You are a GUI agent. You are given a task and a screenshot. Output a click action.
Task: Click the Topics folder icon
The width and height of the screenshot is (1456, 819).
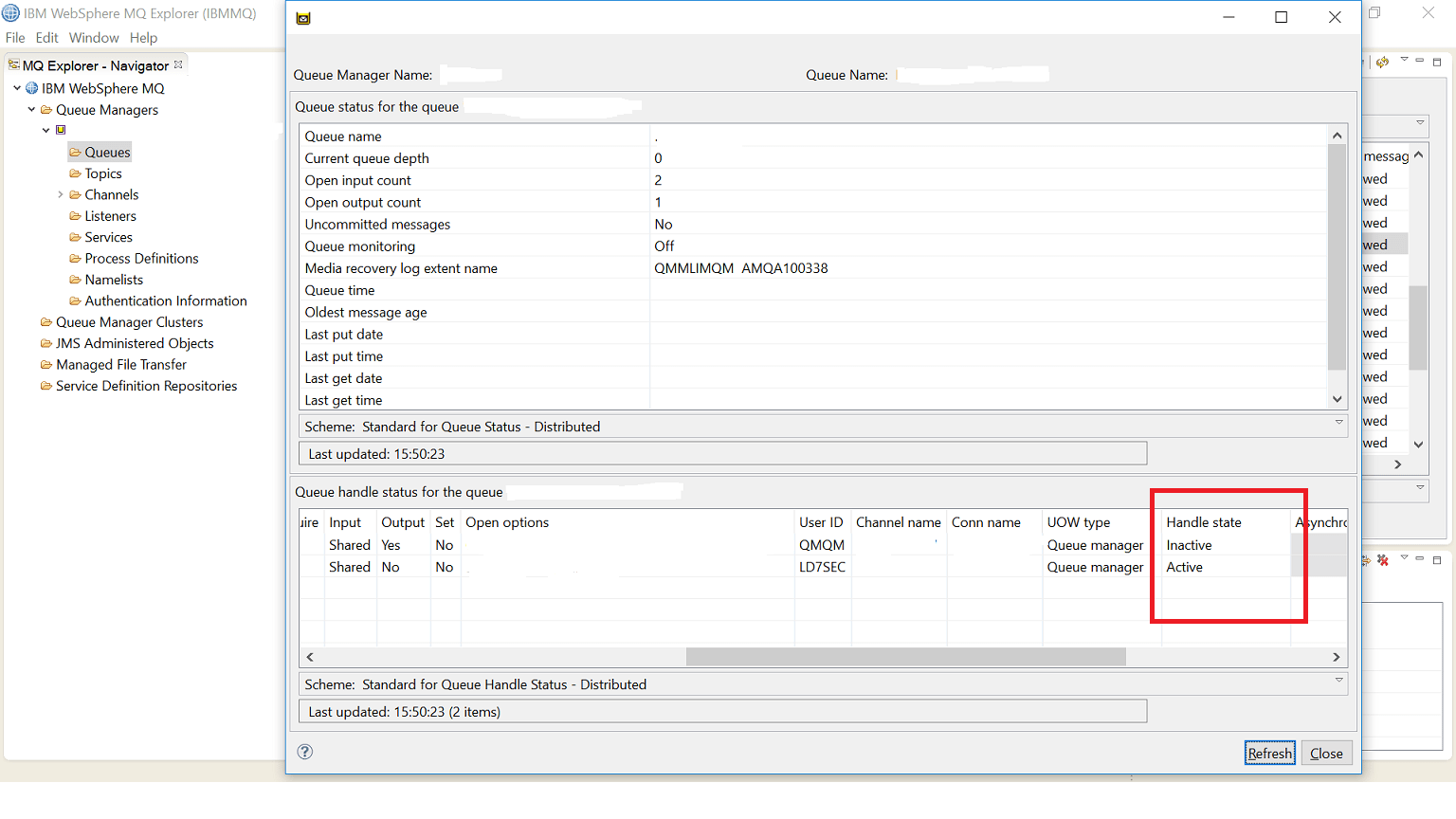(75, 173)
